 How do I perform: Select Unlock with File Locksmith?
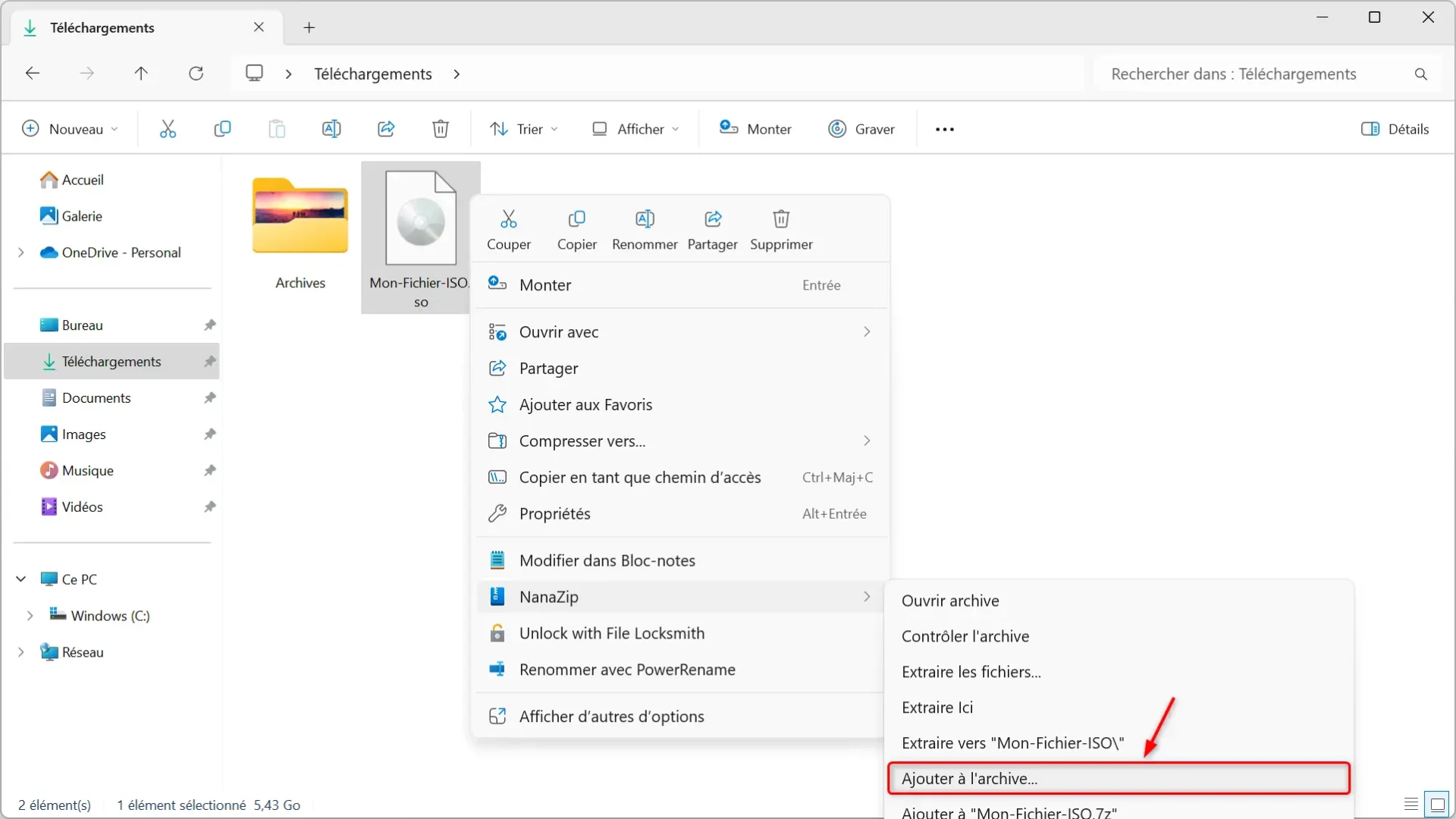pos(681,634)
